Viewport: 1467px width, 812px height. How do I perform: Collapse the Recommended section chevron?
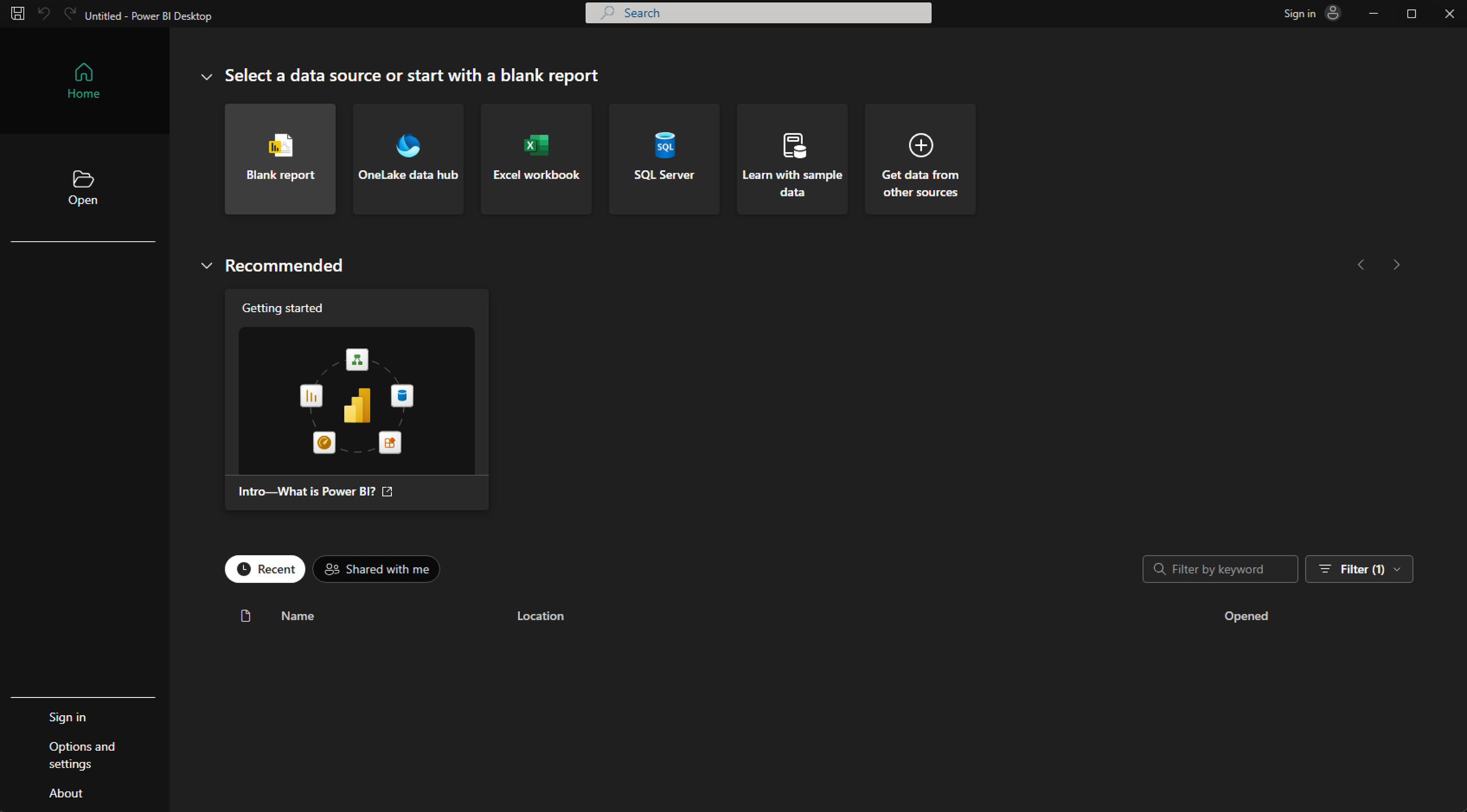[x=207, y=266]
